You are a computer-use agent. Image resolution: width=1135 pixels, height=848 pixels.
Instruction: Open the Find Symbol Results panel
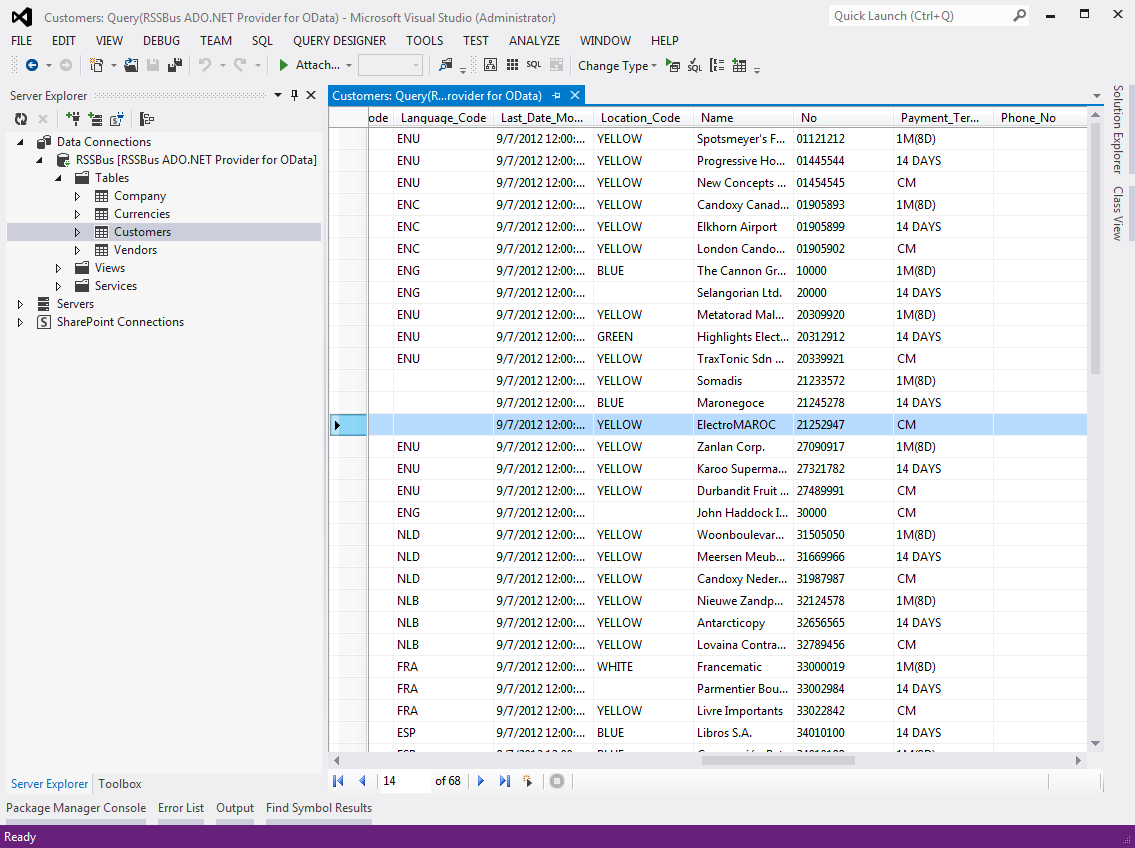click(318, 807)
